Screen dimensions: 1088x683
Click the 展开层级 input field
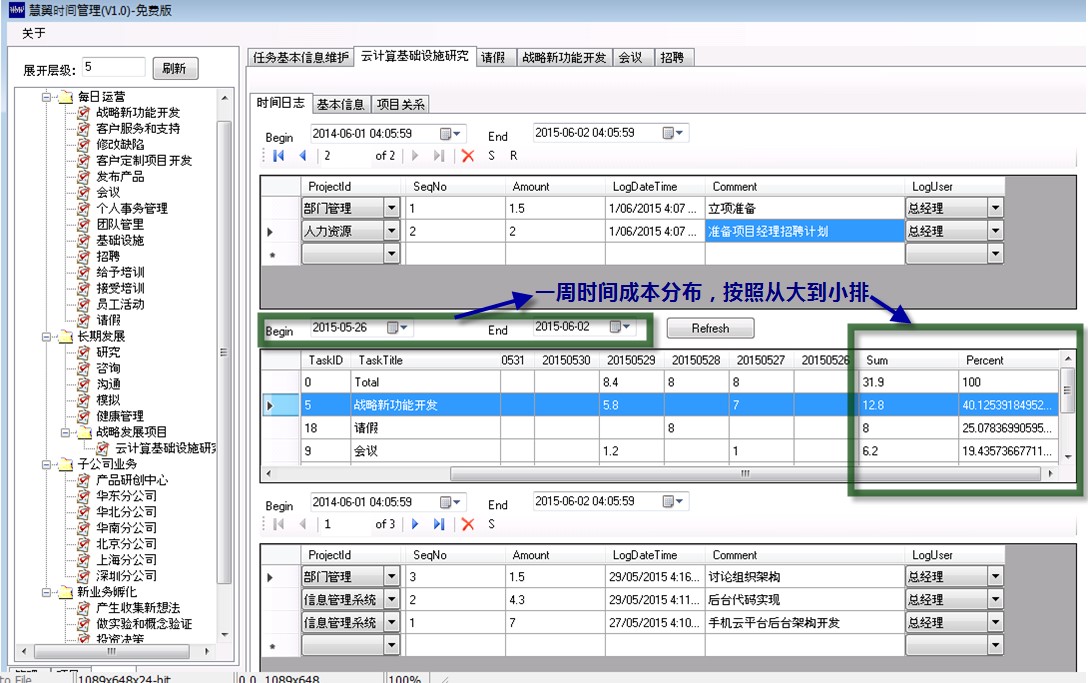(x=114, y=67)
